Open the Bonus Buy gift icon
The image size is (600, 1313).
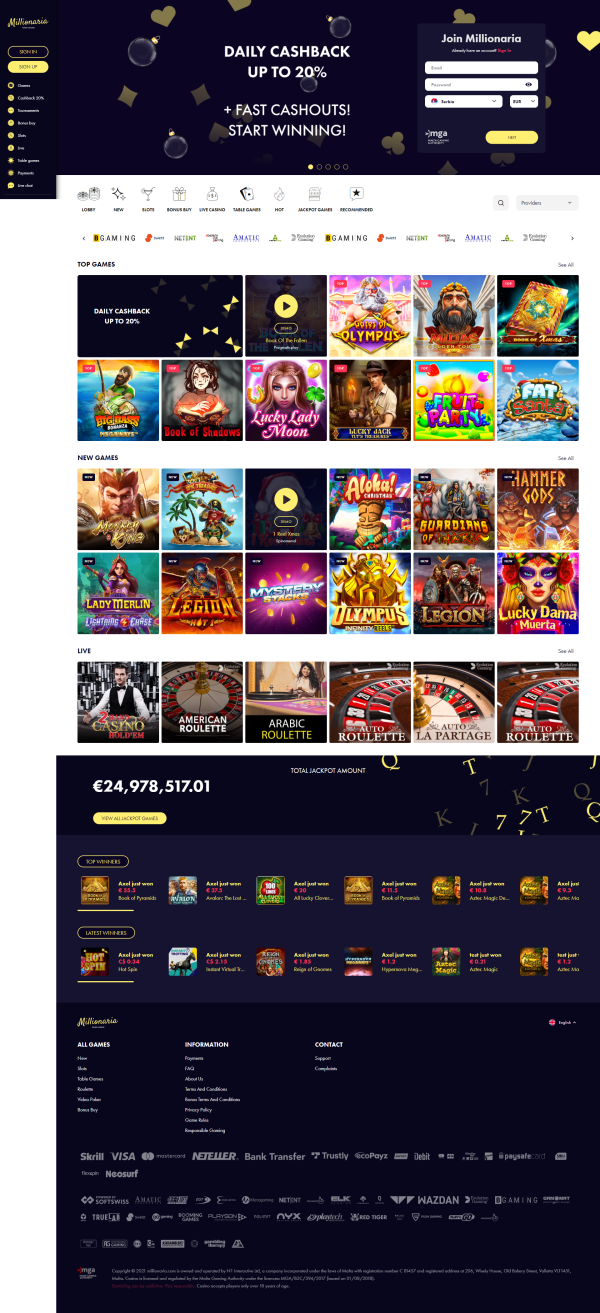179,198
